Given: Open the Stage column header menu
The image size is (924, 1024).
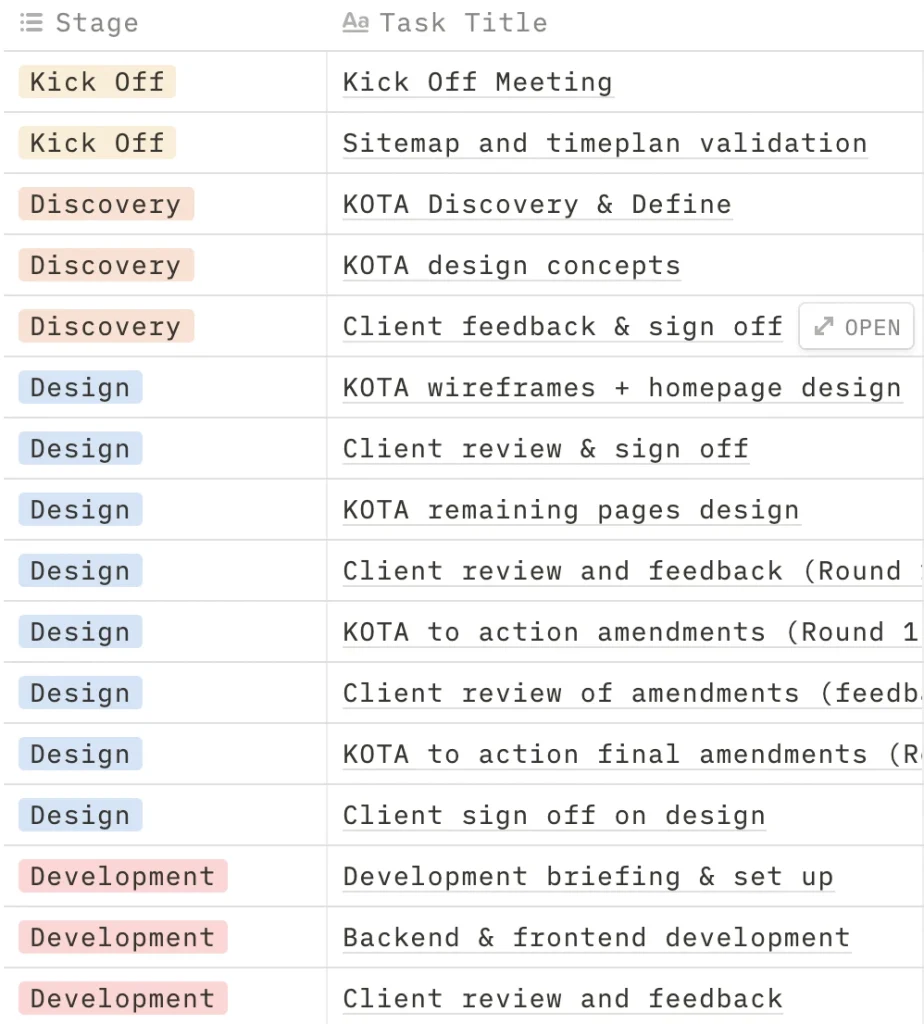Looking at the screenshot, I should click(97, 23).
